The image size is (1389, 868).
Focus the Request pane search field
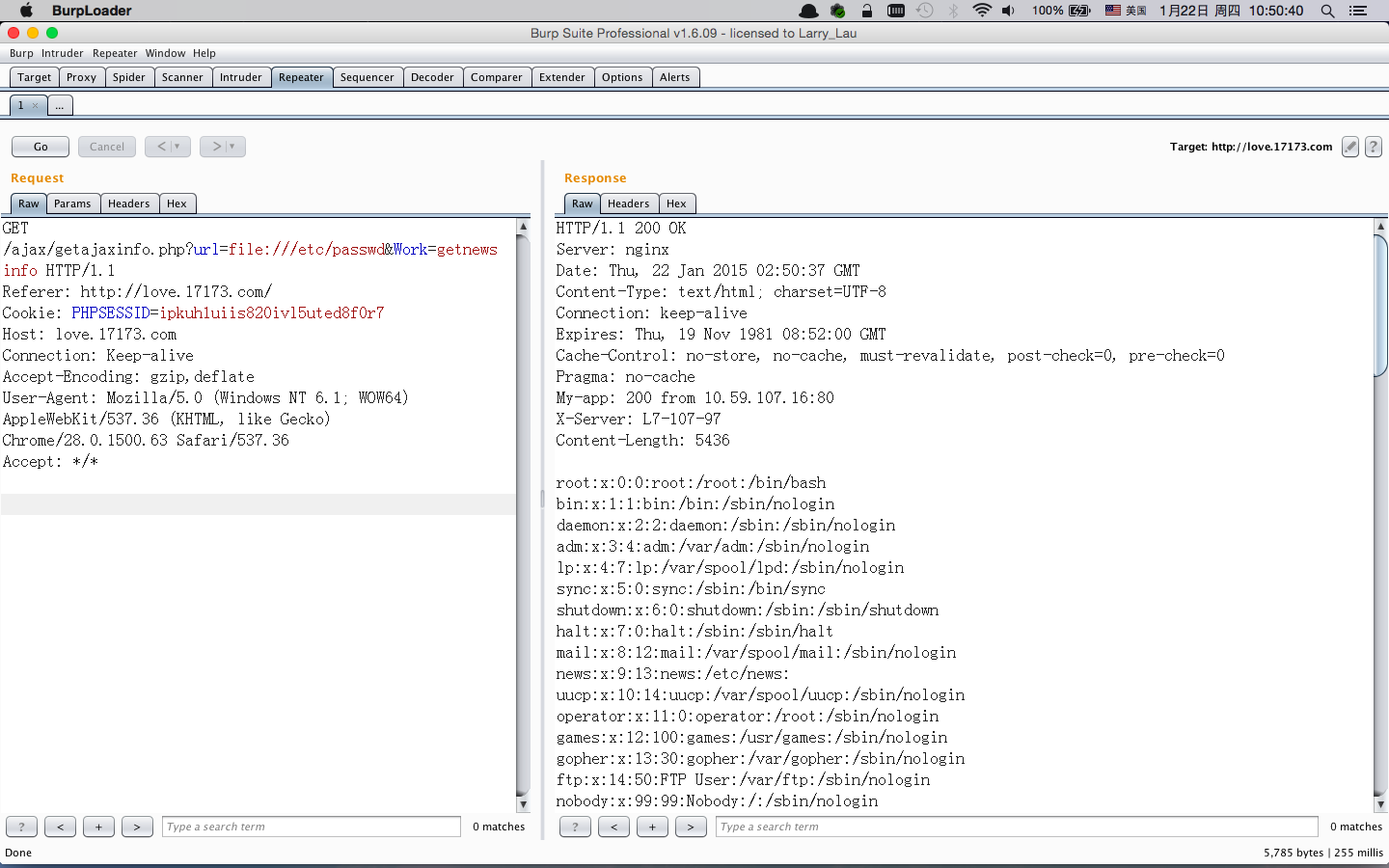pyautogui.click(x=312, y=827)
